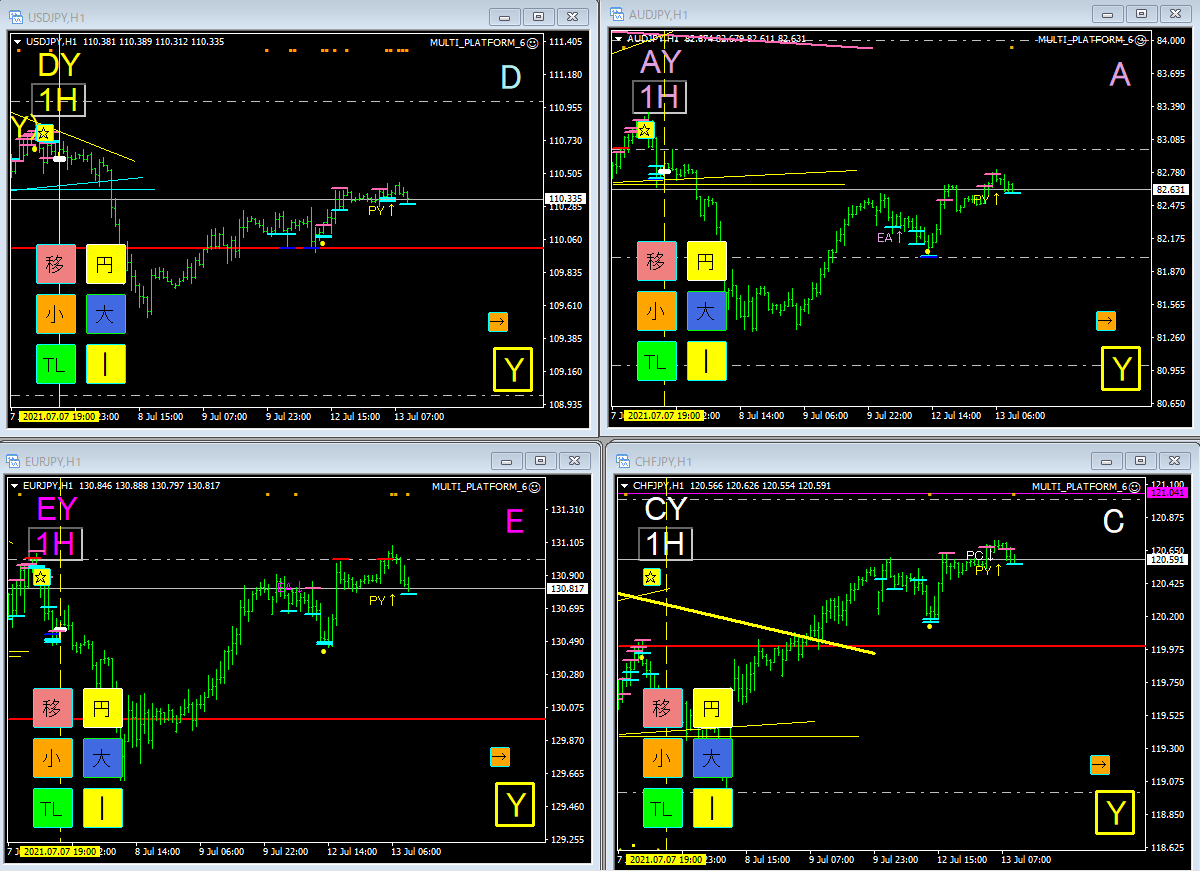Click the orange arrow icon in AUDJPY chart
This screenshot has height=871, width=1200.
pyautogui.click(x=1105, y=320)
